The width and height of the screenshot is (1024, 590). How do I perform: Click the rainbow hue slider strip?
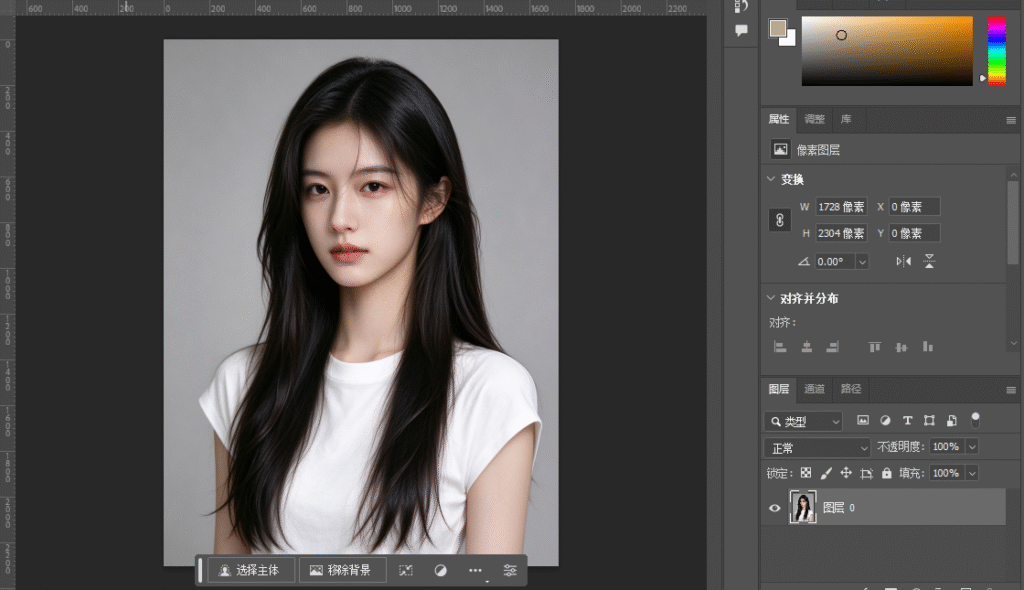997,51
